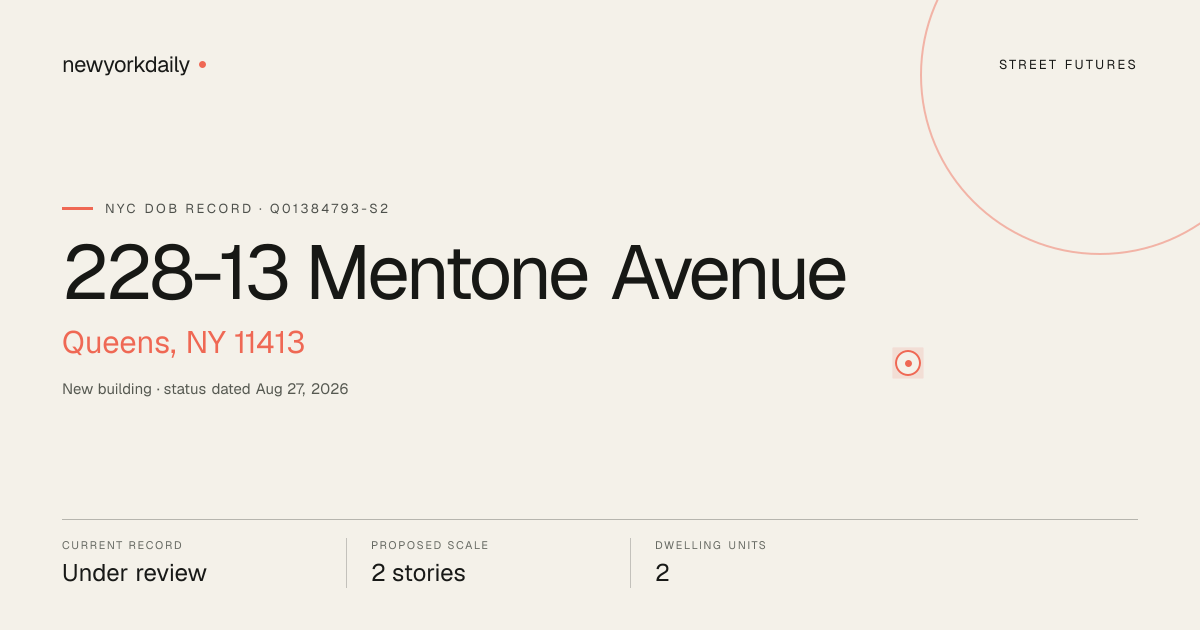The height and width of the screenshot is (630, 1200).
Task: Click the Dwelling Units label
Action: (711, 546)
